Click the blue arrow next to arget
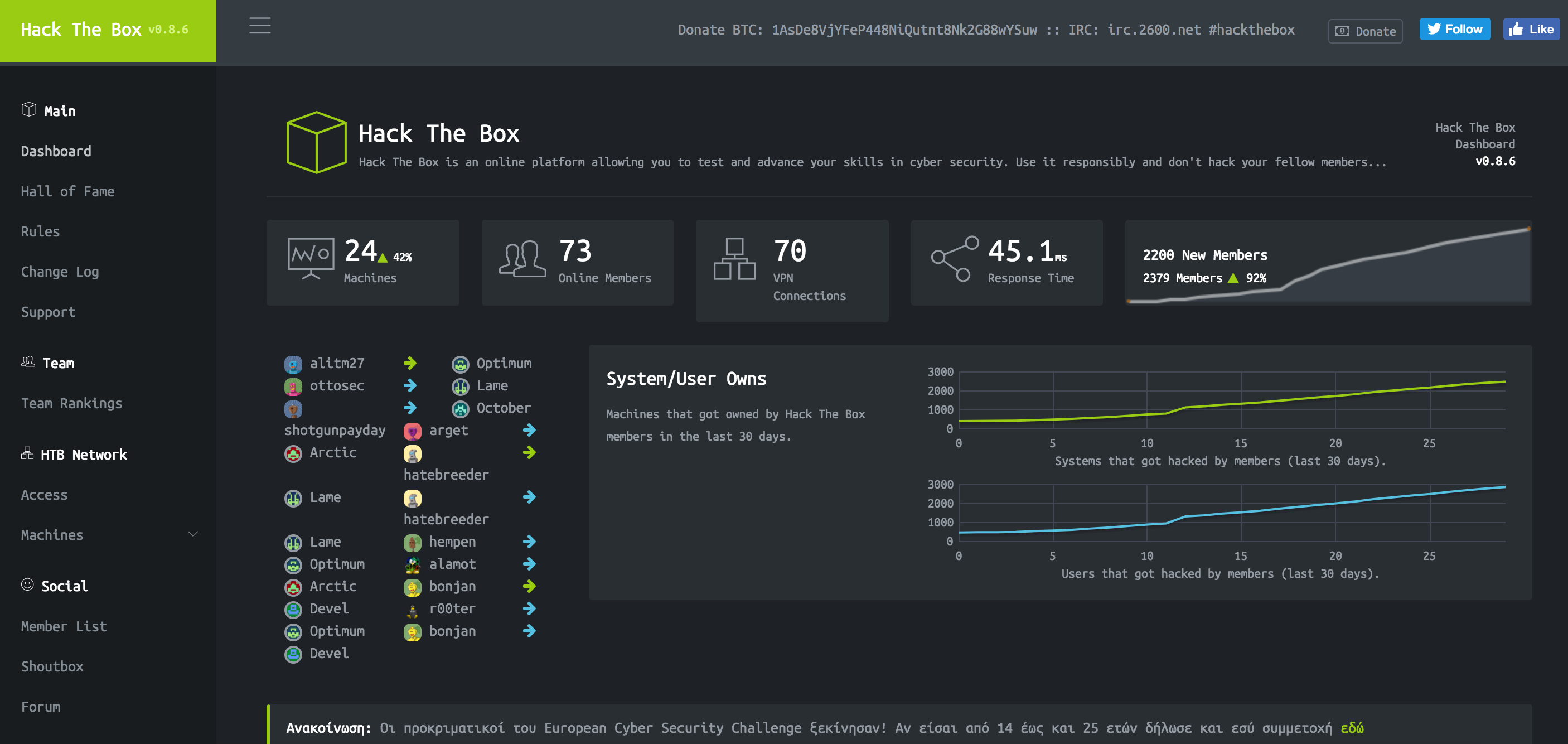 click(529, 431)
